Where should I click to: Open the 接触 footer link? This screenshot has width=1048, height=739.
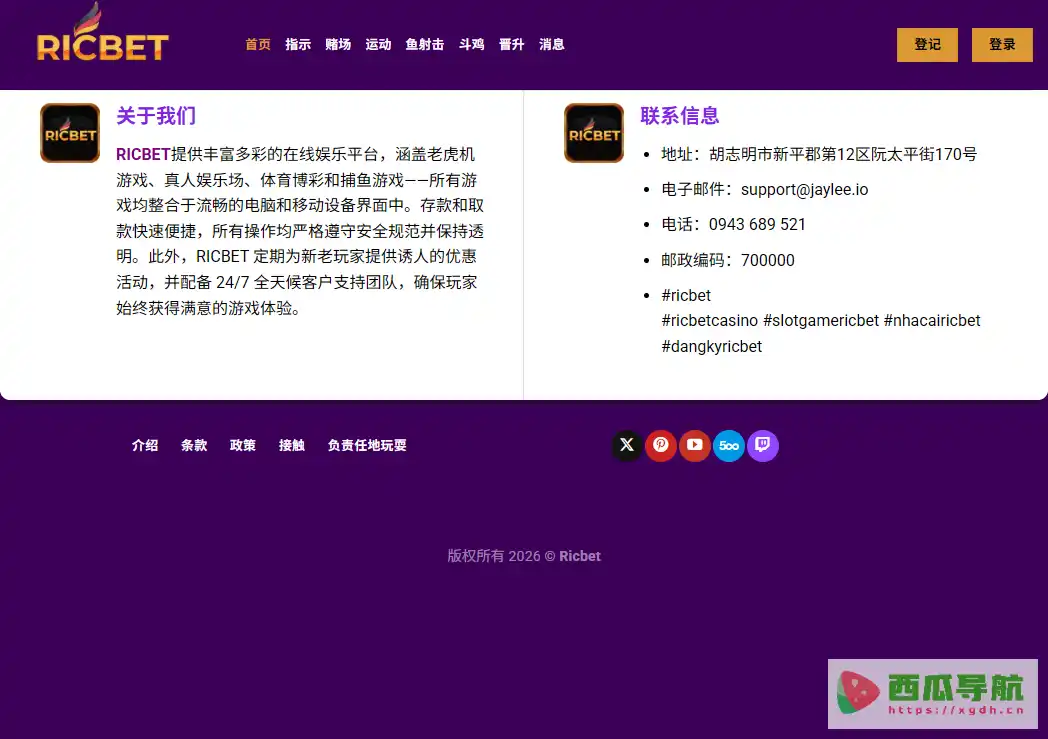[291, 446]
